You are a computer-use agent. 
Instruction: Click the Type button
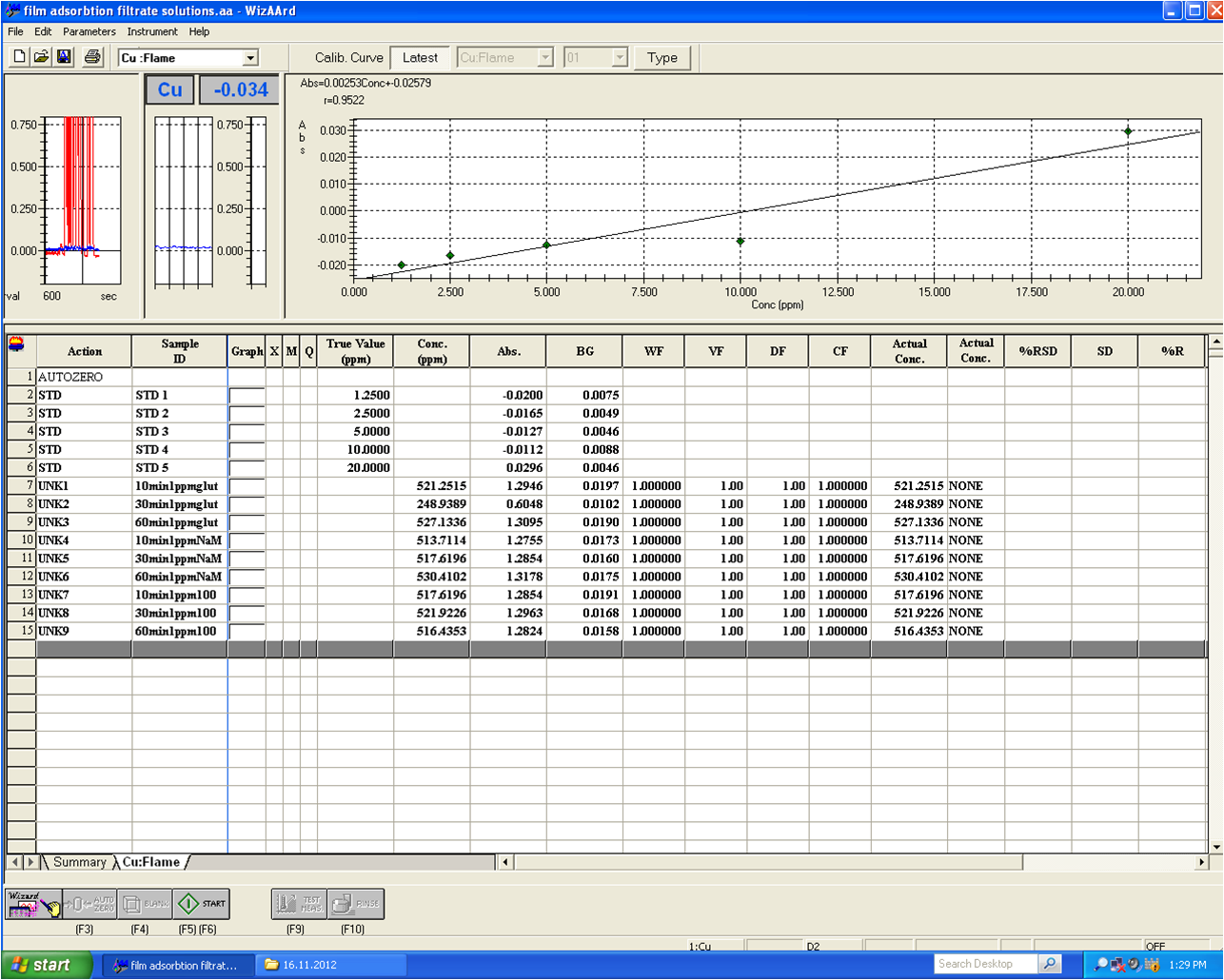click(661, 58)
